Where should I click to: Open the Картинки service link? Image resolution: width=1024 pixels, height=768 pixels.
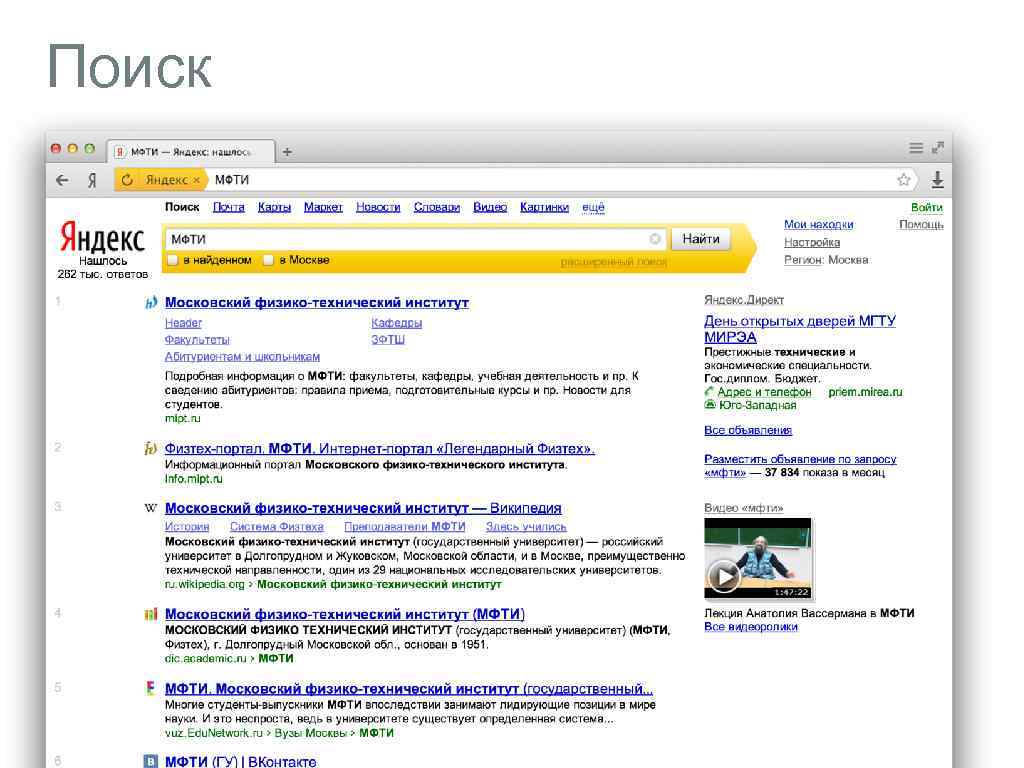(545, 207)
